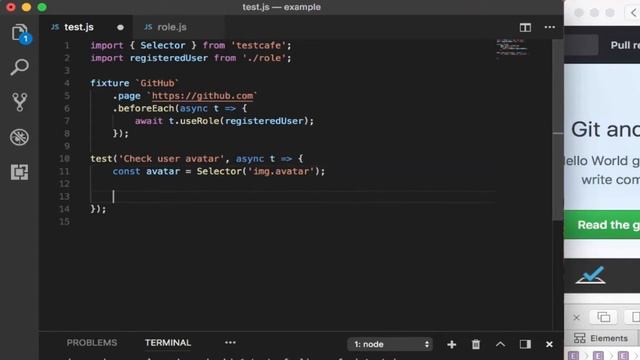
Task: Open the Explorer files icon in the activity bar
Action: tap(20, 33)
